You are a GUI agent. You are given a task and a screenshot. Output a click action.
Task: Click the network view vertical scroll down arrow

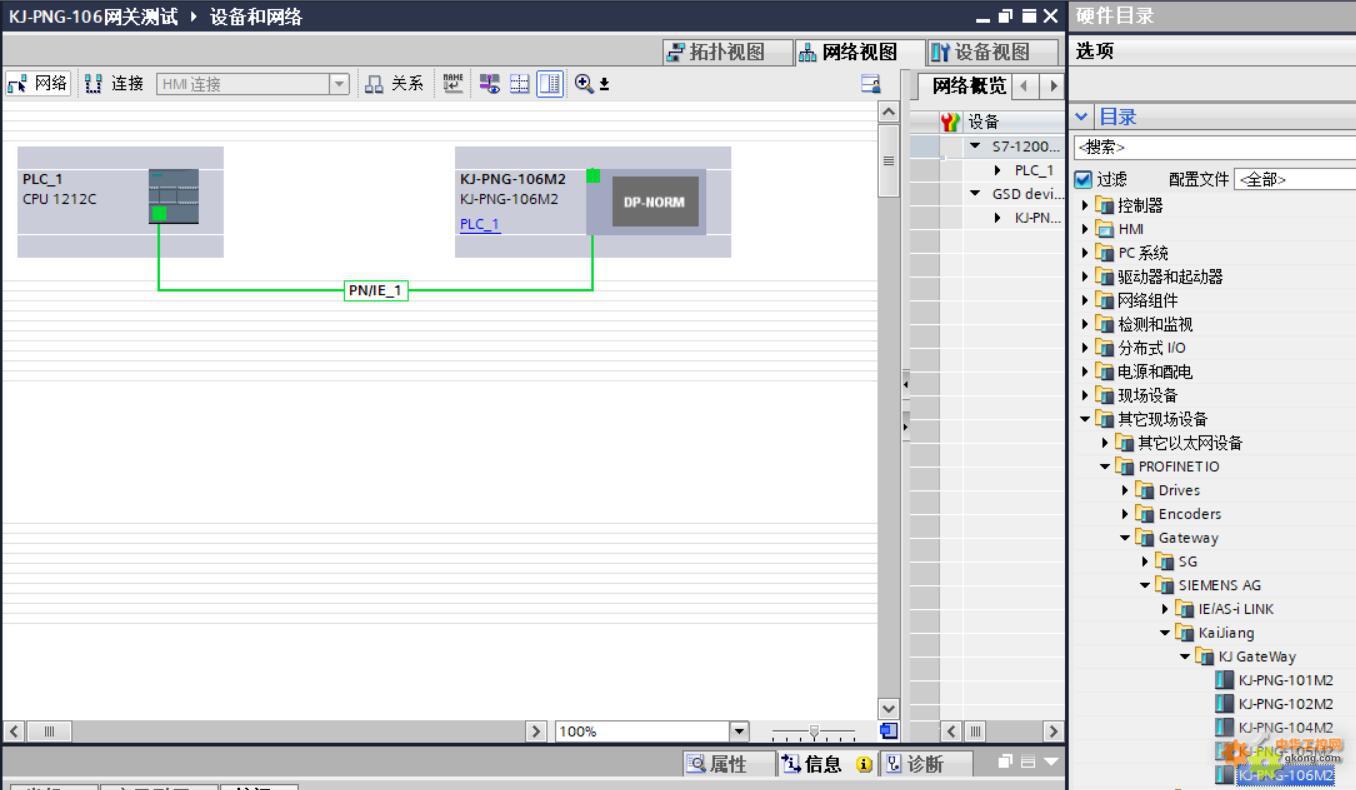click(888, 709)
